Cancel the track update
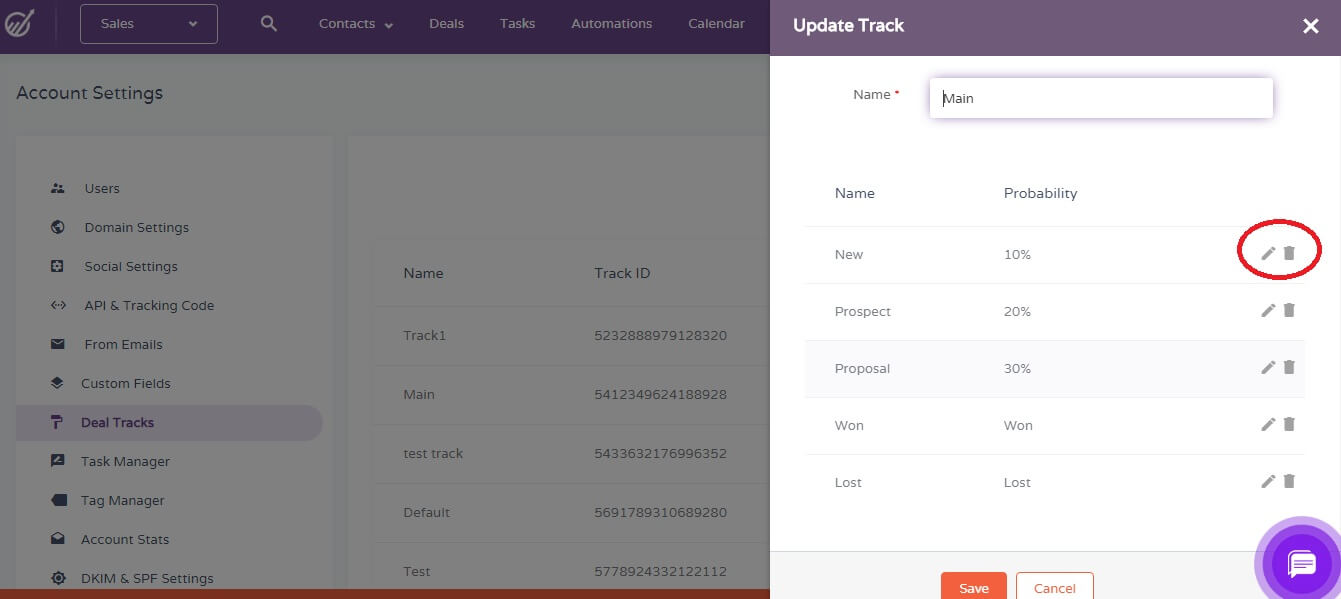 pos(1054,588)
